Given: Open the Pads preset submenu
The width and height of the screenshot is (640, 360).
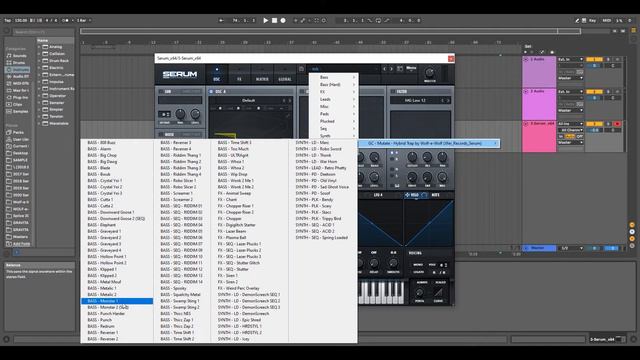Looking at the screenshot, I should (333, 114).
